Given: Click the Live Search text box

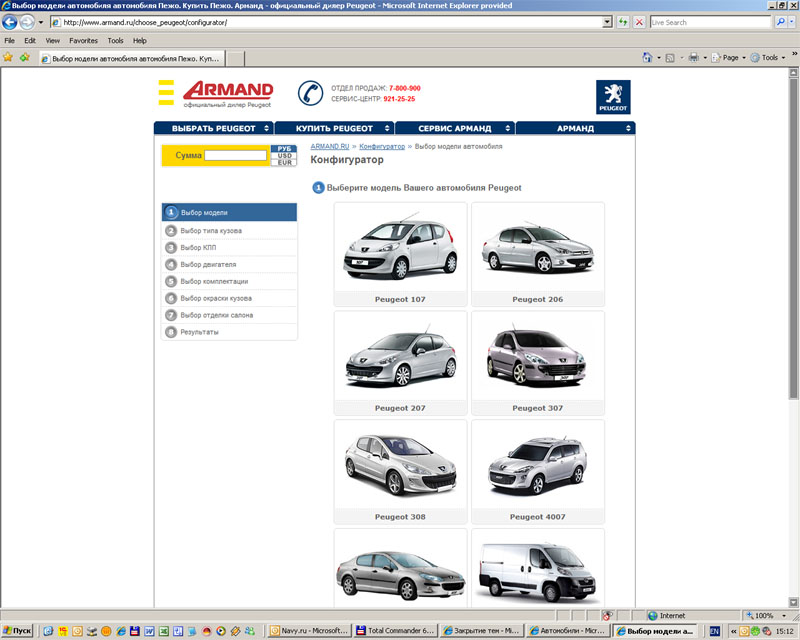Looking at the screenshot, I should click(x=710, y=22).
